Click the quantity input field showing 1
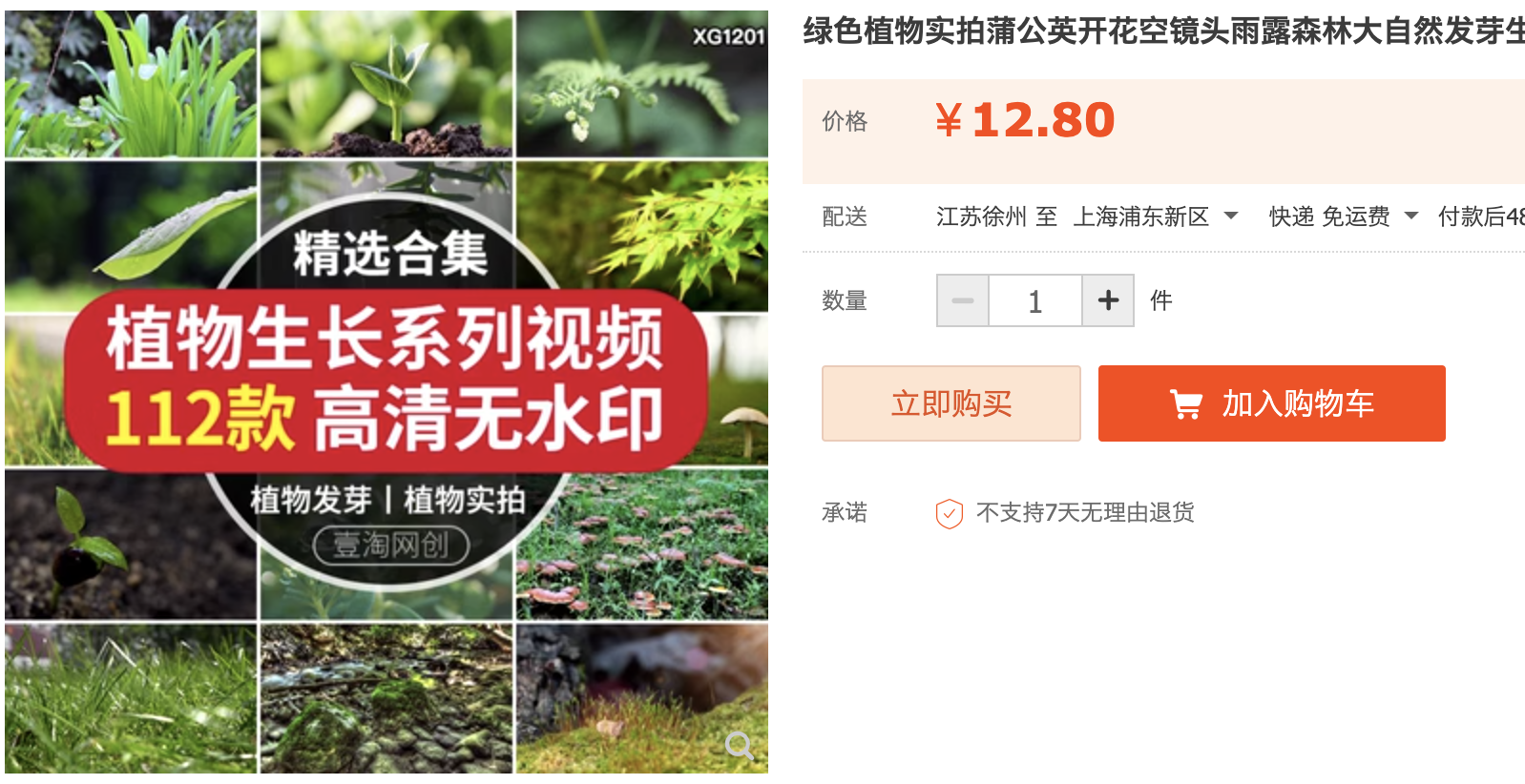The width and height of the screenshot is (1525, 784). coord(1035,300)
